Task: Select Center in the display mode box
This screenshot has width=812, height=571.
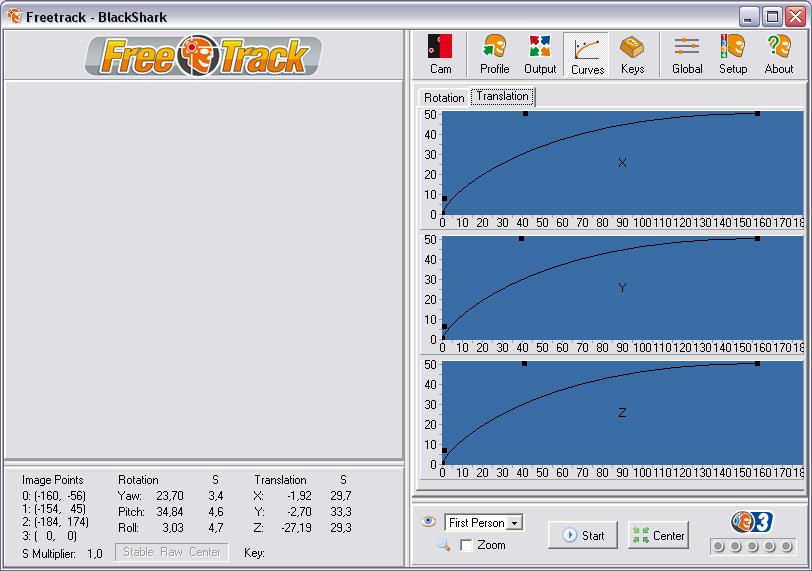Action: click(x=205, y=552)
